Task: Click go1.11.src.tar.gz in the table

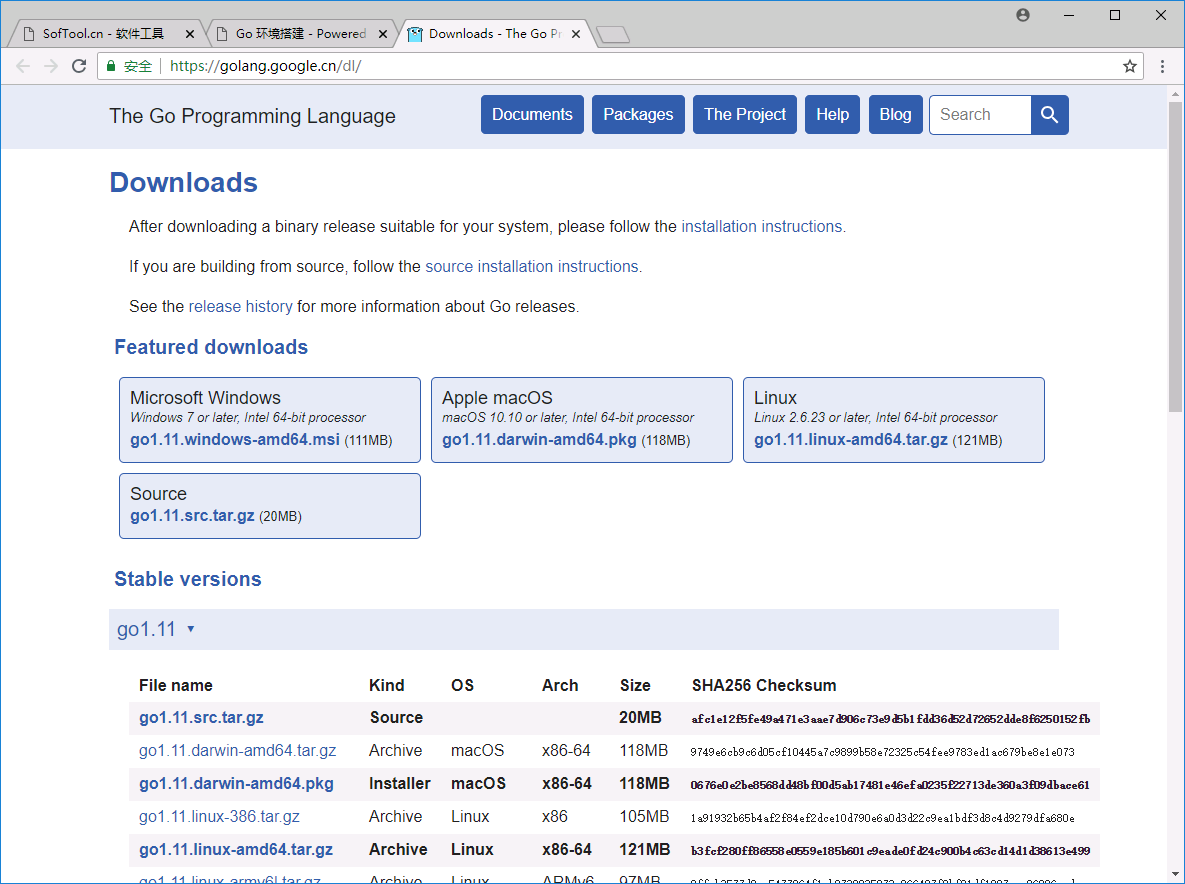Action: 201,718
